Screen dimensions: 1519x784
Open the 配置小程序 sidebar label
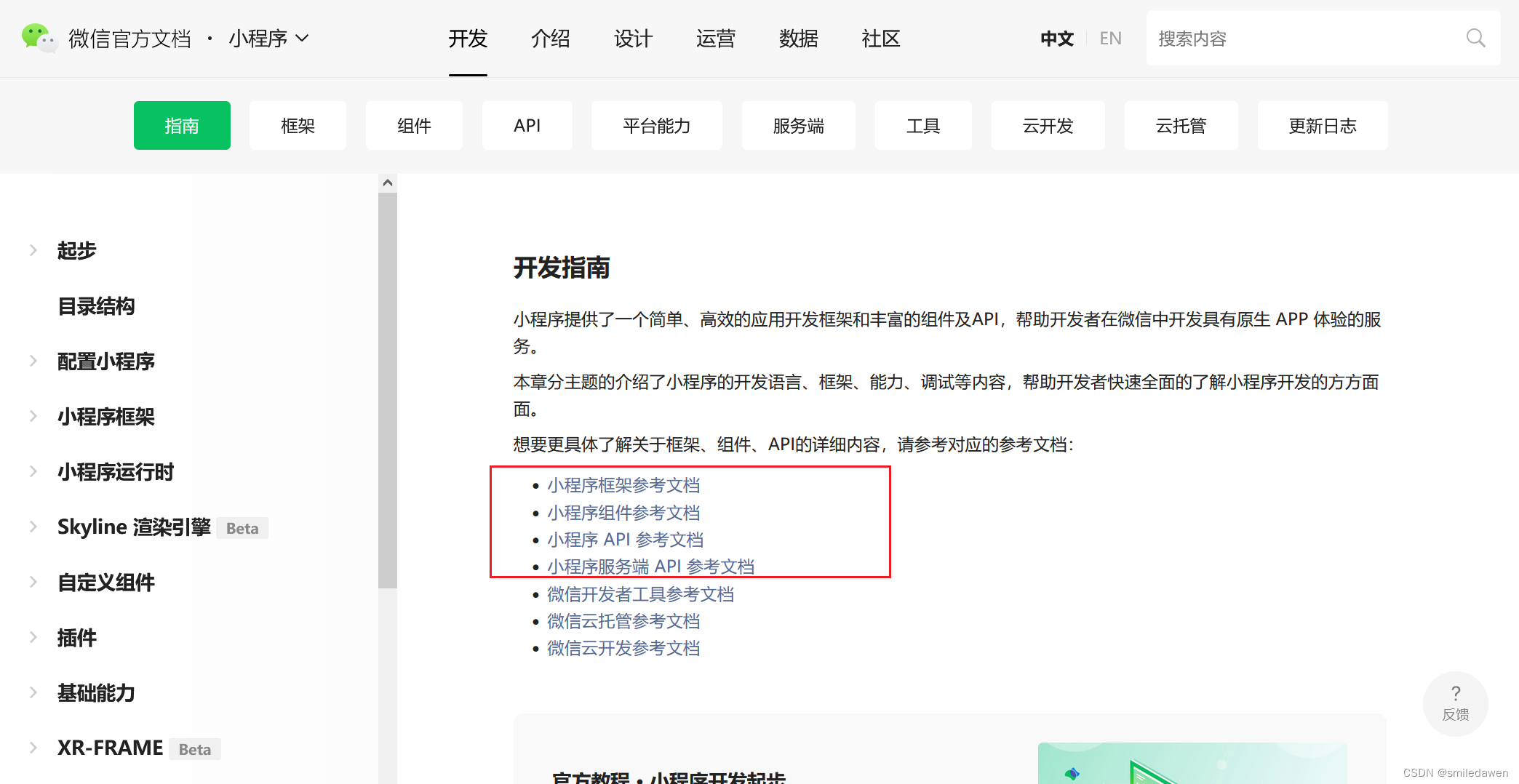tap(106, 361)
